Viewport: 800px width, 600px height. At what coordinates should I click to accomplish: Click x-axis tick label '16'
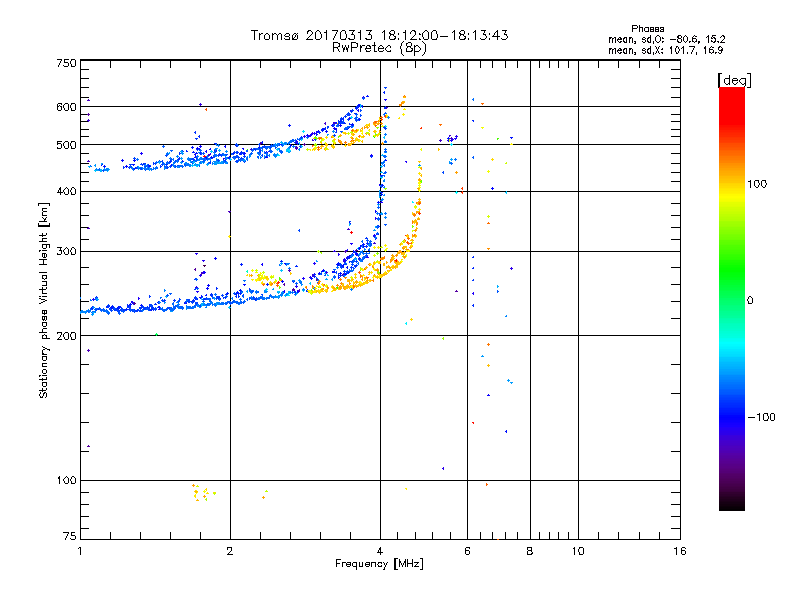pos(680,551)
